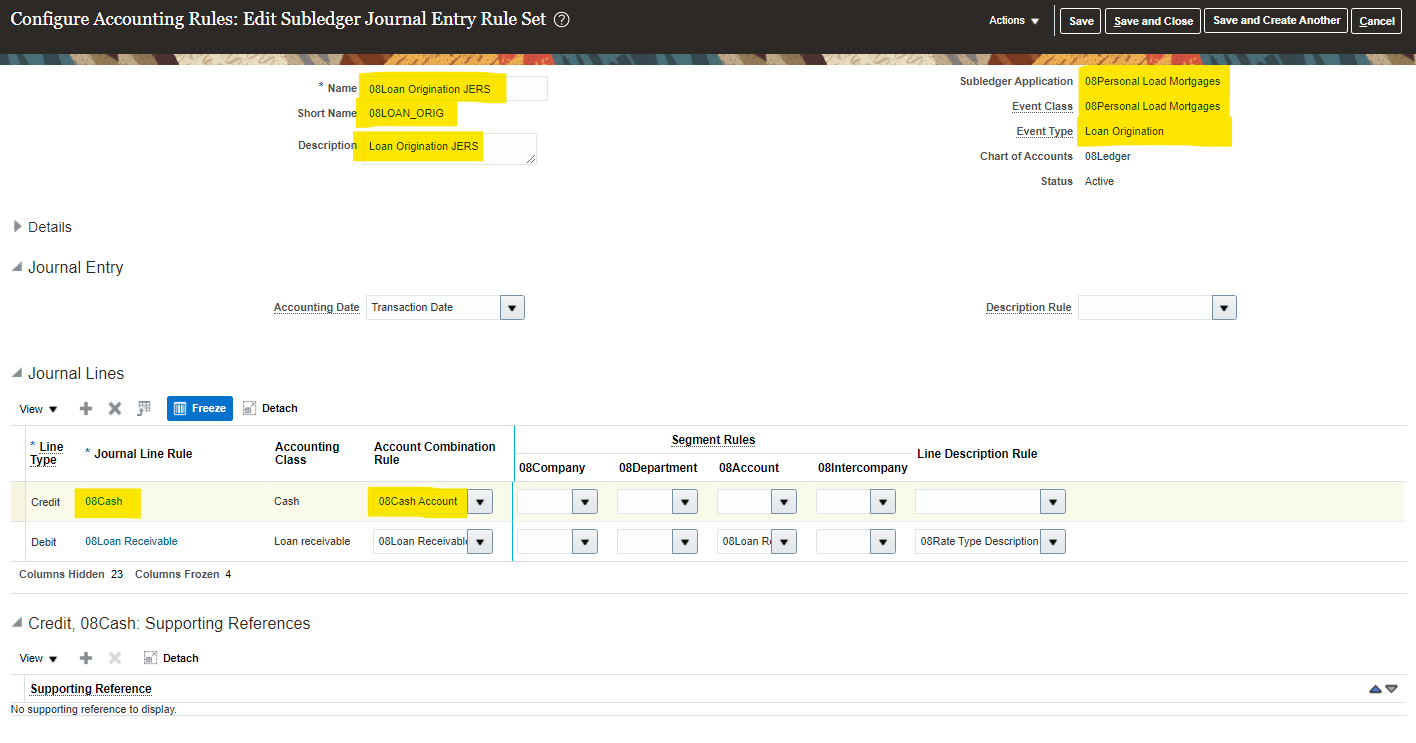This screenshot has width=1416, height=743.
Task: Collapse the Journal Entry section
Action: pyautogui.click(x=17, y=268)
